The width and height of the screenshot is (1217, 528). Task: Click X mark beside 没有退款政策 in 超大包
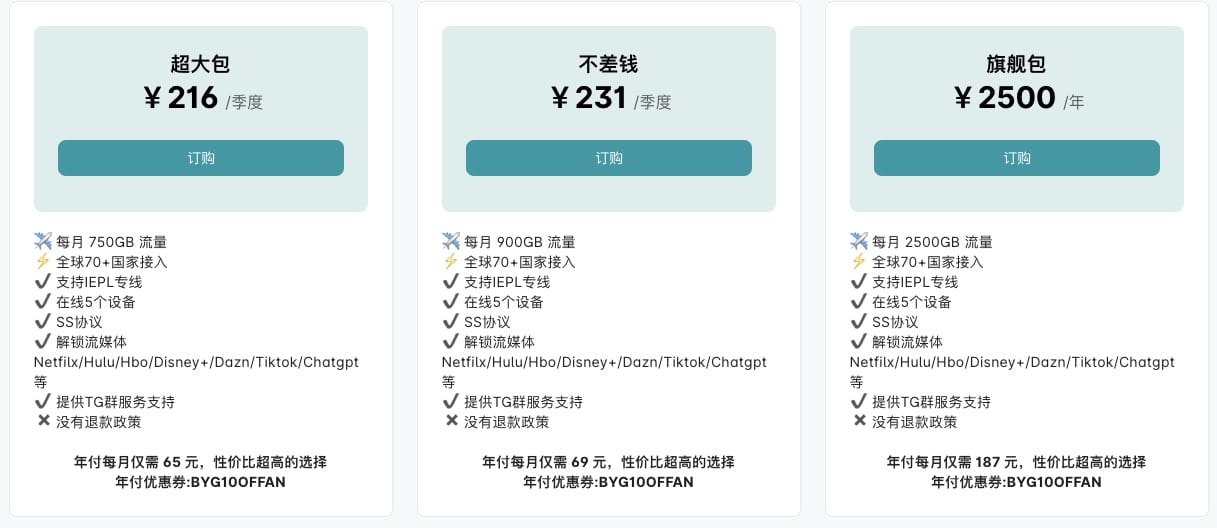(x=43, y=421)
